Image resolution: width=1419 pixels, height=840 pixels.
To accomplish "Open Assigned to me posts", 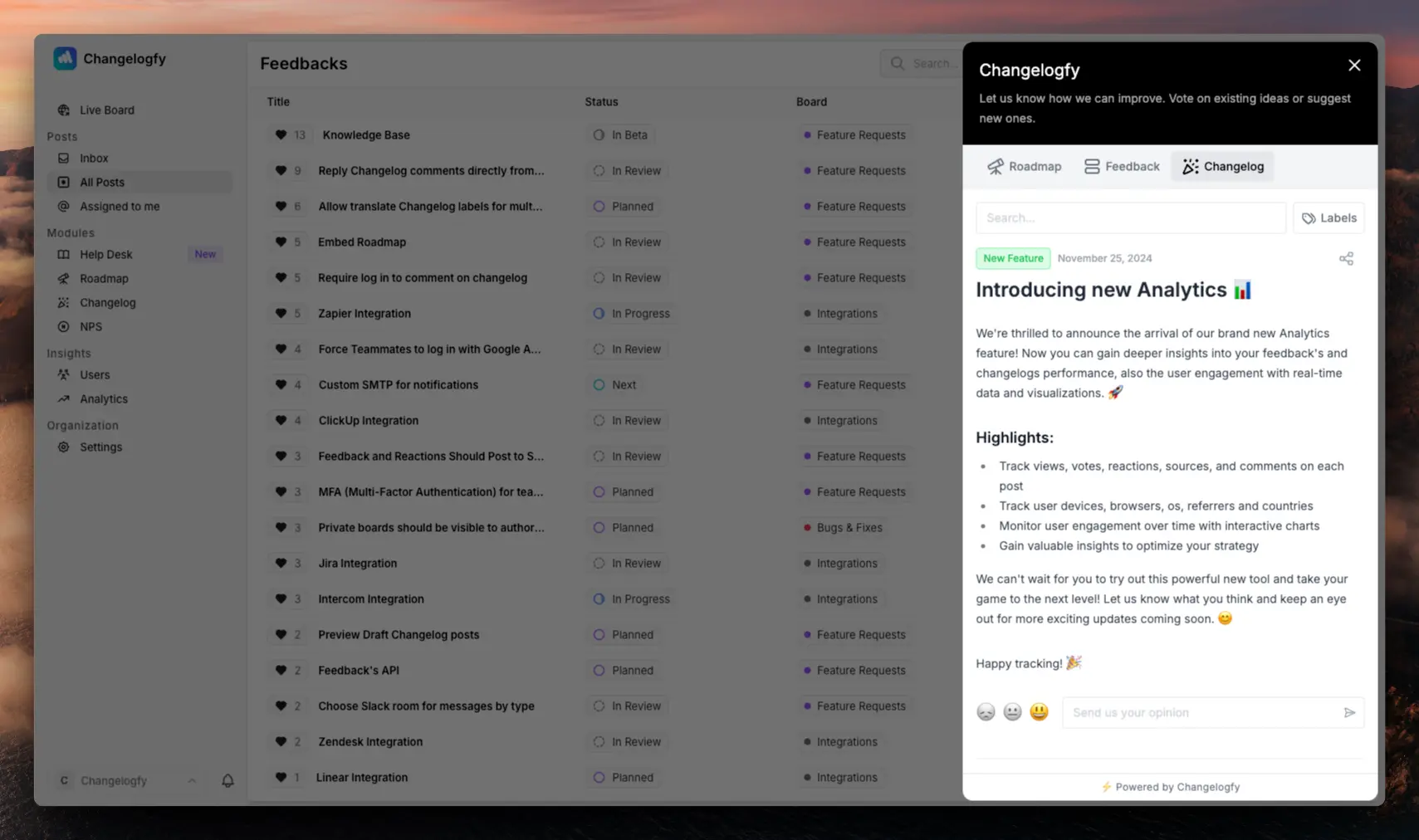I will 119,206.
